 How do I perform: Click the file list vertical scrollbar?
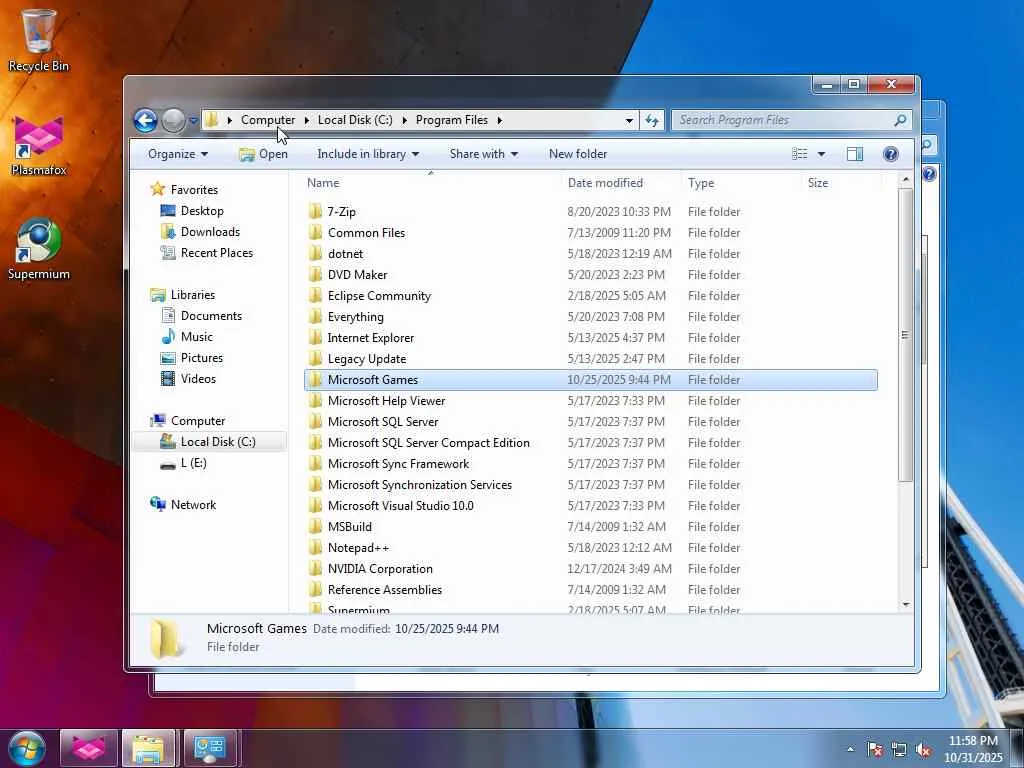click(x=905, y=334)
